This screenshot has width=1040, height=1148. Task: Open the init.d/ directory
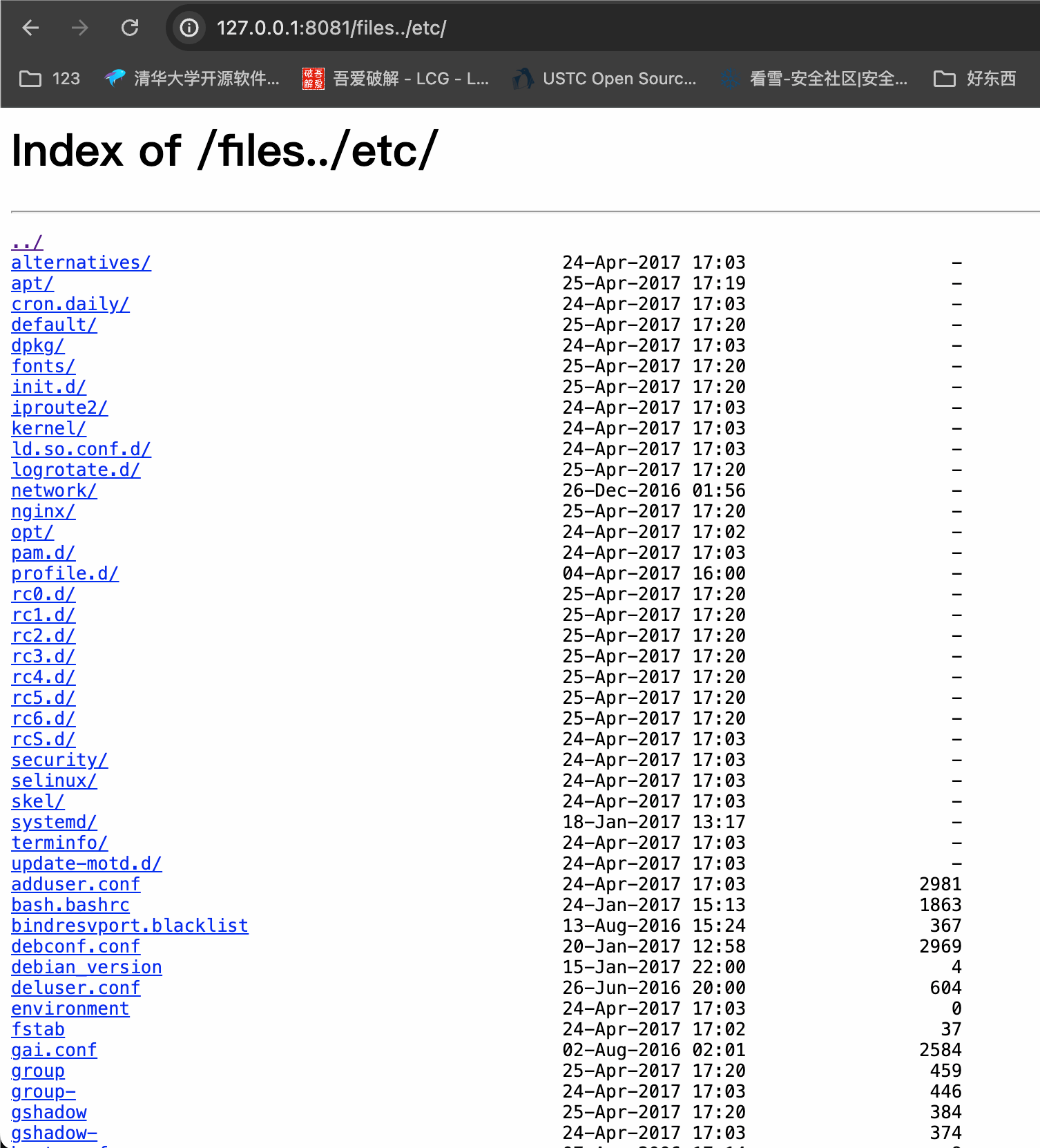tap(48, 387)
